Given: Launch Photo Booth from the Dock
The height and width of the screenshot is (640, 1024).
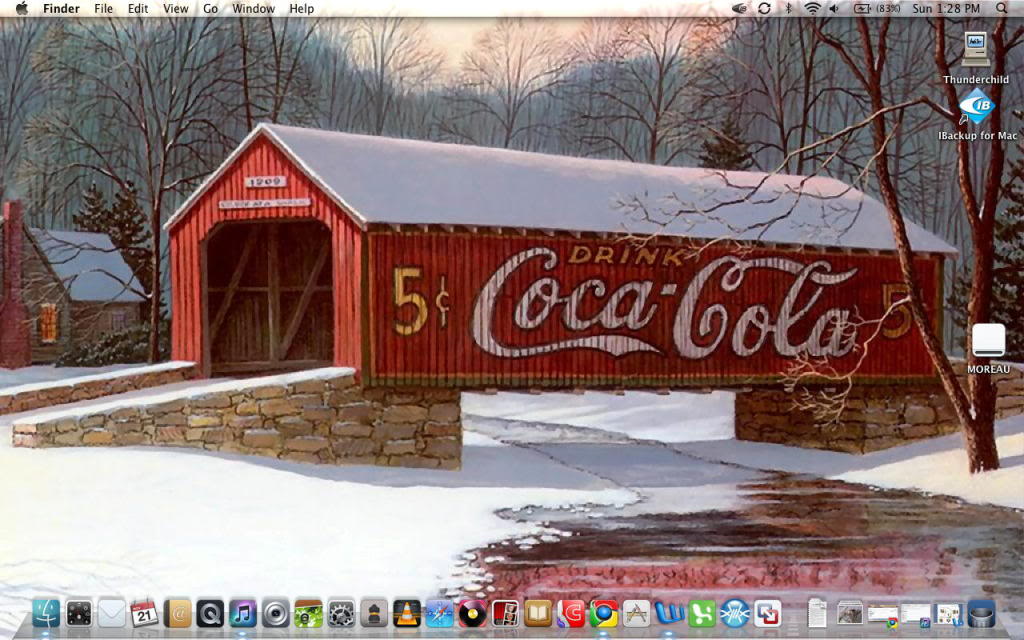Looking at the screenshot, I should pyautogui.click(x=505, y=614).
